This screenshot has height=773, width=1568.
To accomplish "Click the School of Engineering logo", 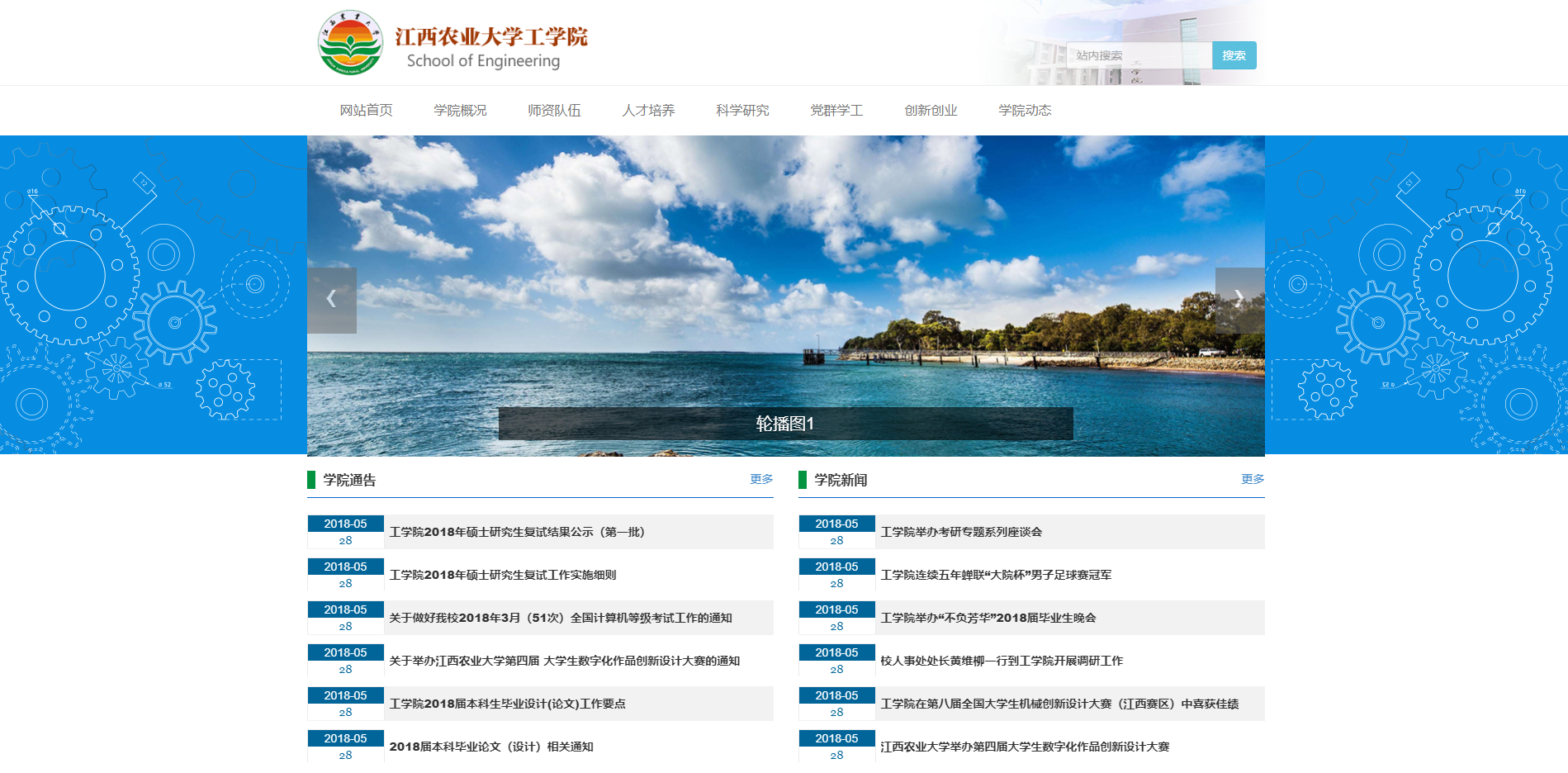I will click(x=350, y=43).
